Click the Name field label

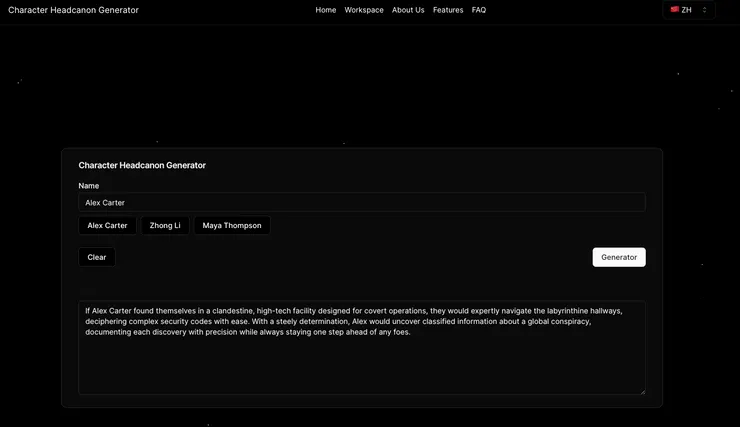[x=89, y=186]
